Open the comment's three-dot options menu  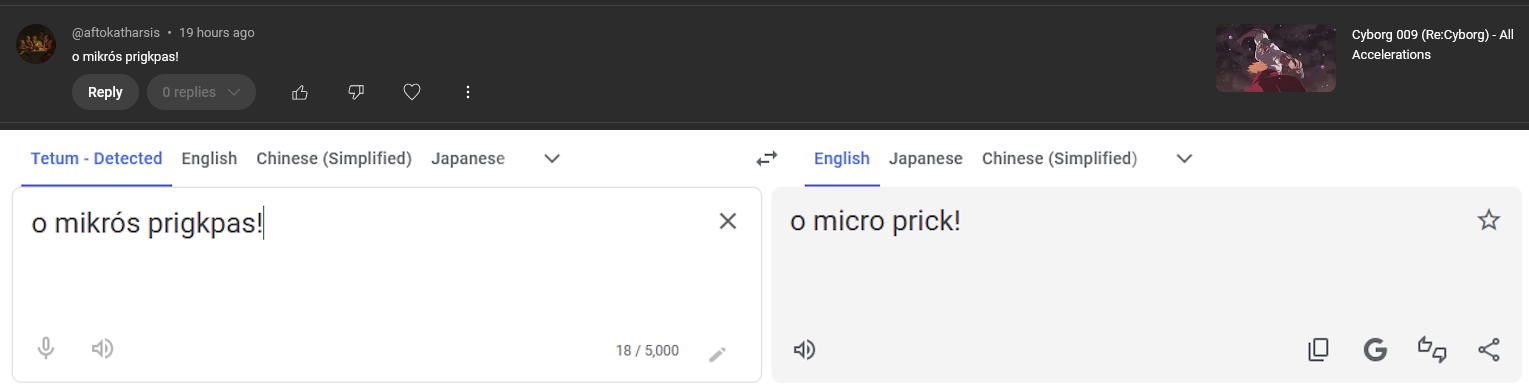pos(467,92)
